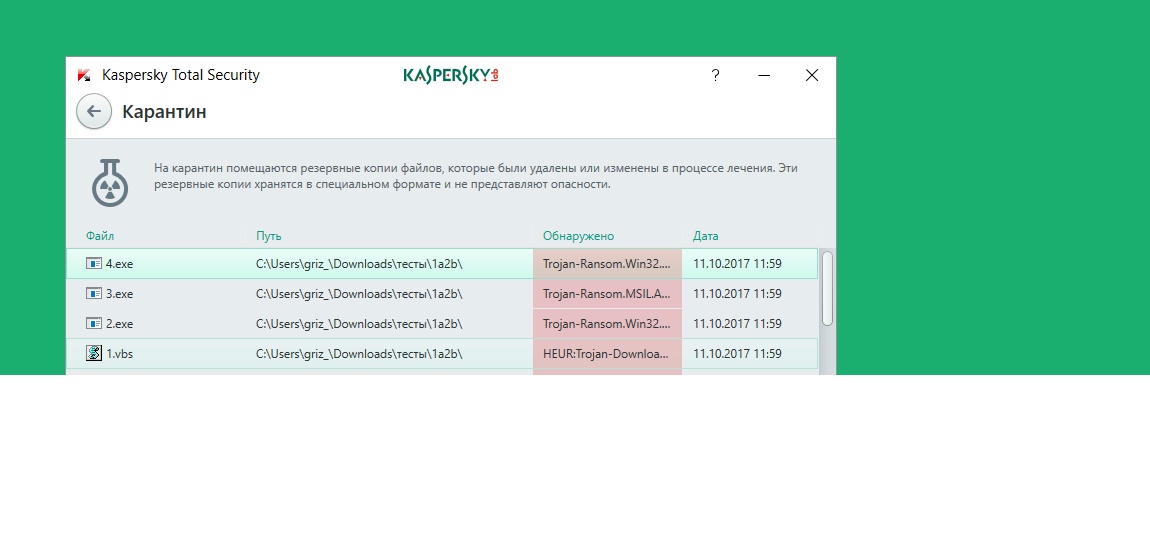Click the date cell of the 3.exe row
This screenshot has width=1150, height=540.
click(x=737, y=293)
